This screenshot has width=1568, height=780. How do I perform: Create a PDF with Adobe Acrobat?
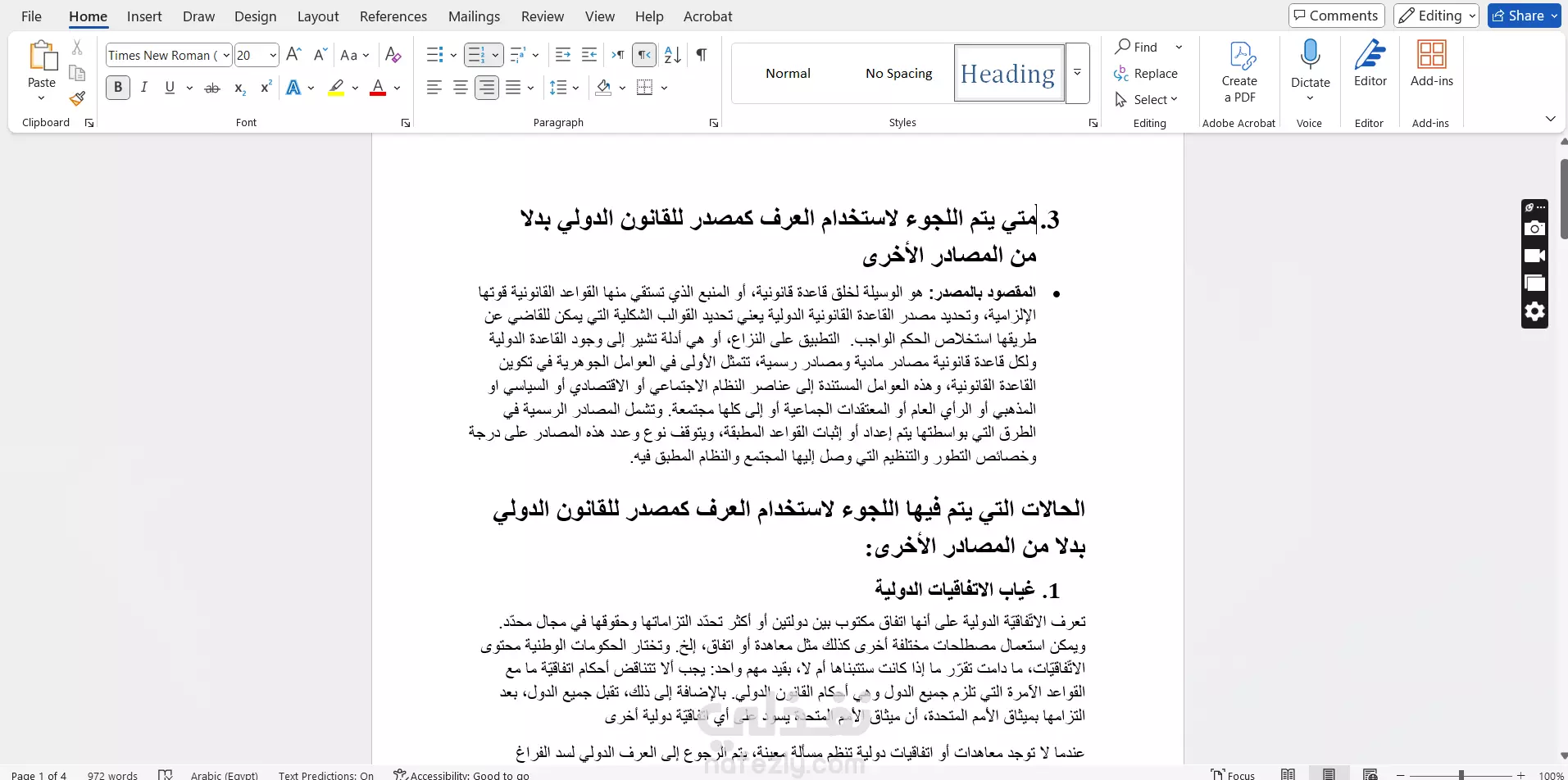pos(1239,72)
